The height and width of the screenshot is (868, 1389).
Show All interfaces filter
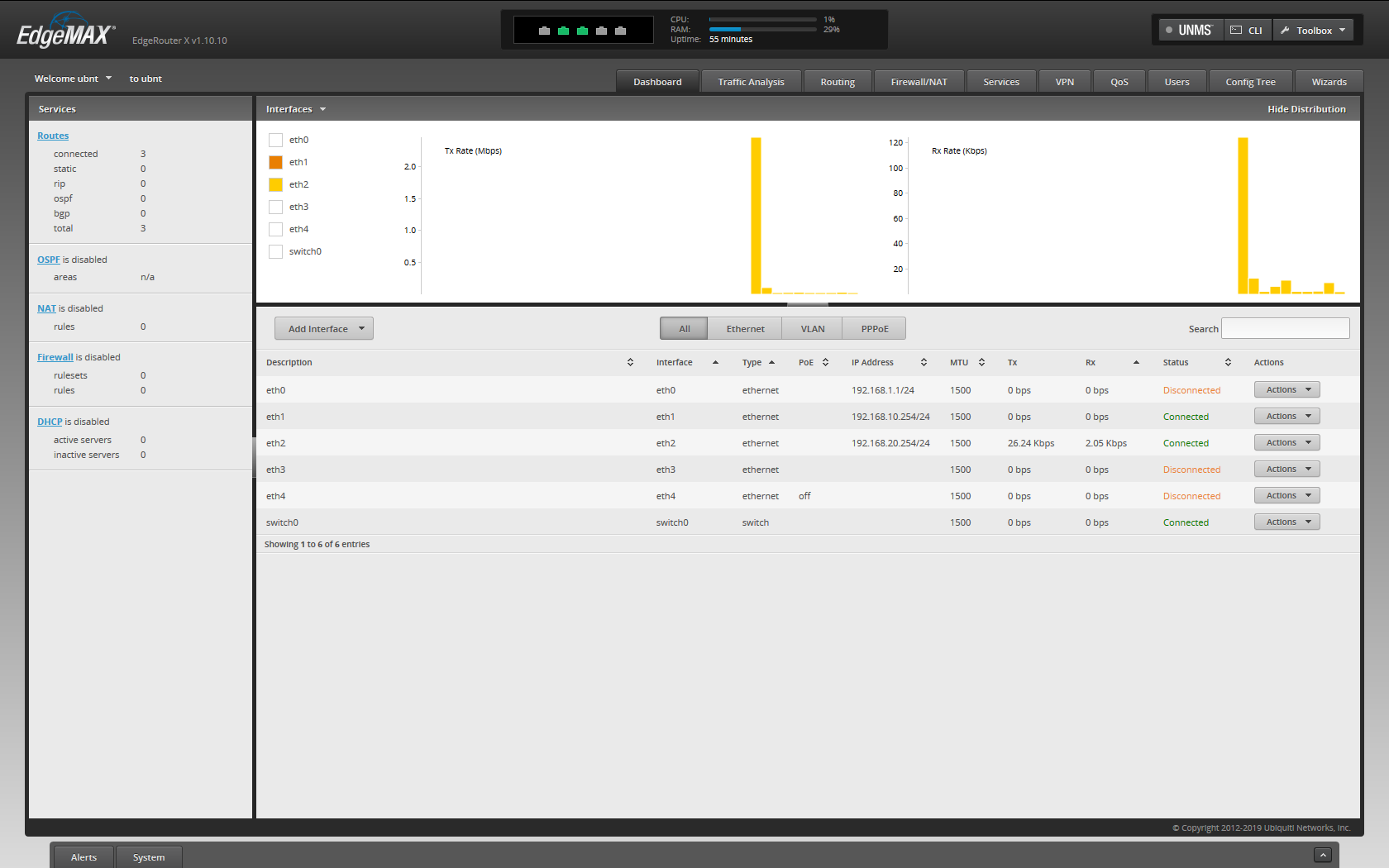684,328
